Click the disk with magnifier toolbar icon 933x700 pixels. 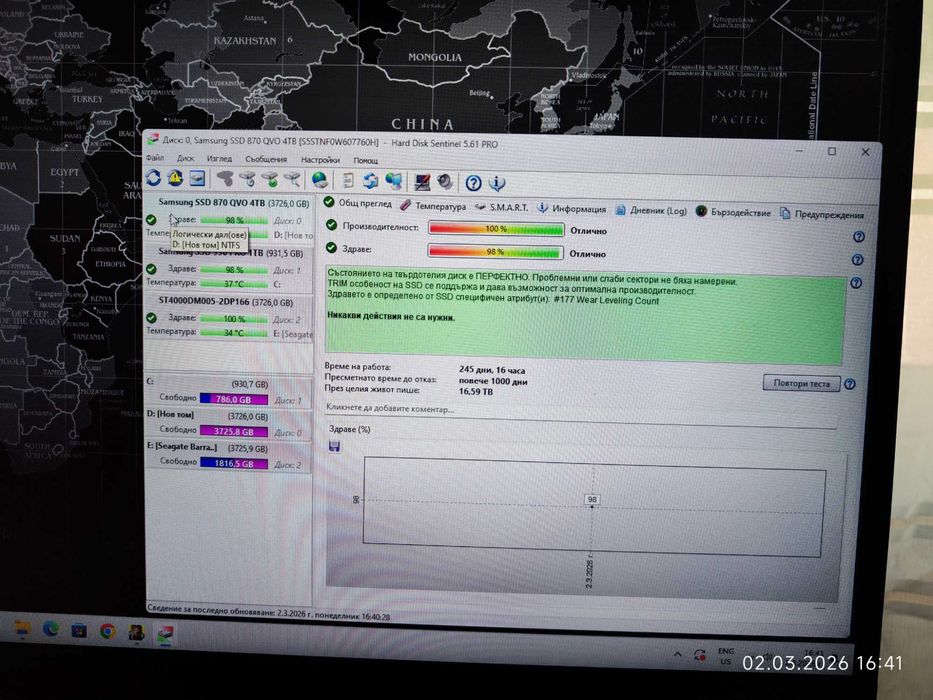pyautogui.click(x=292, y=179)
